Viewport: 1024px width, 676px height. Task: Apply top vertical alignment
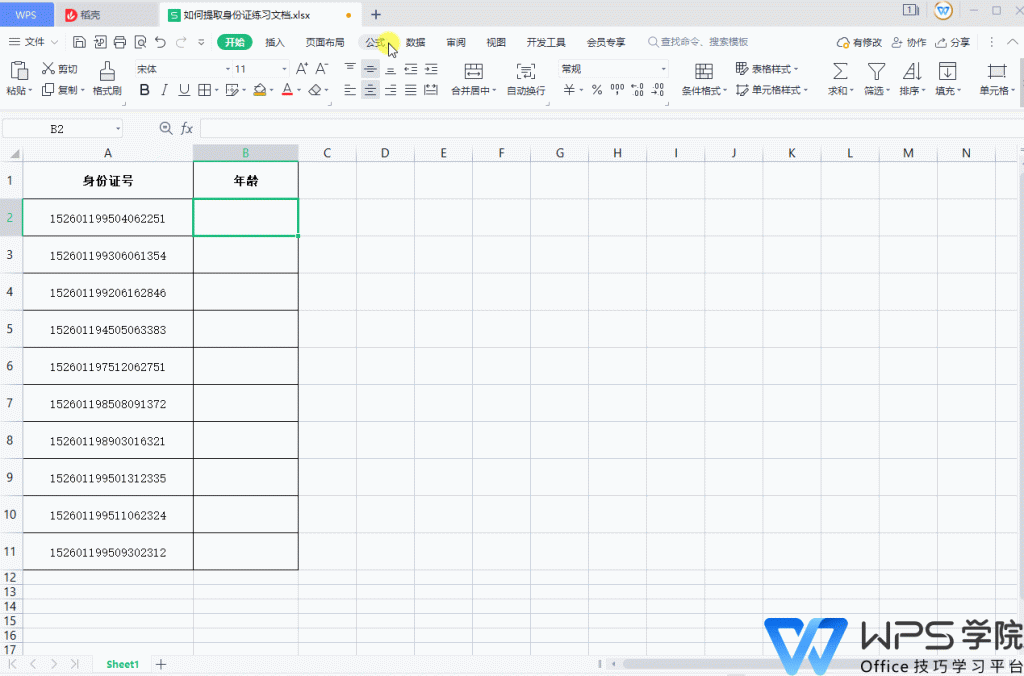(351, 69)
